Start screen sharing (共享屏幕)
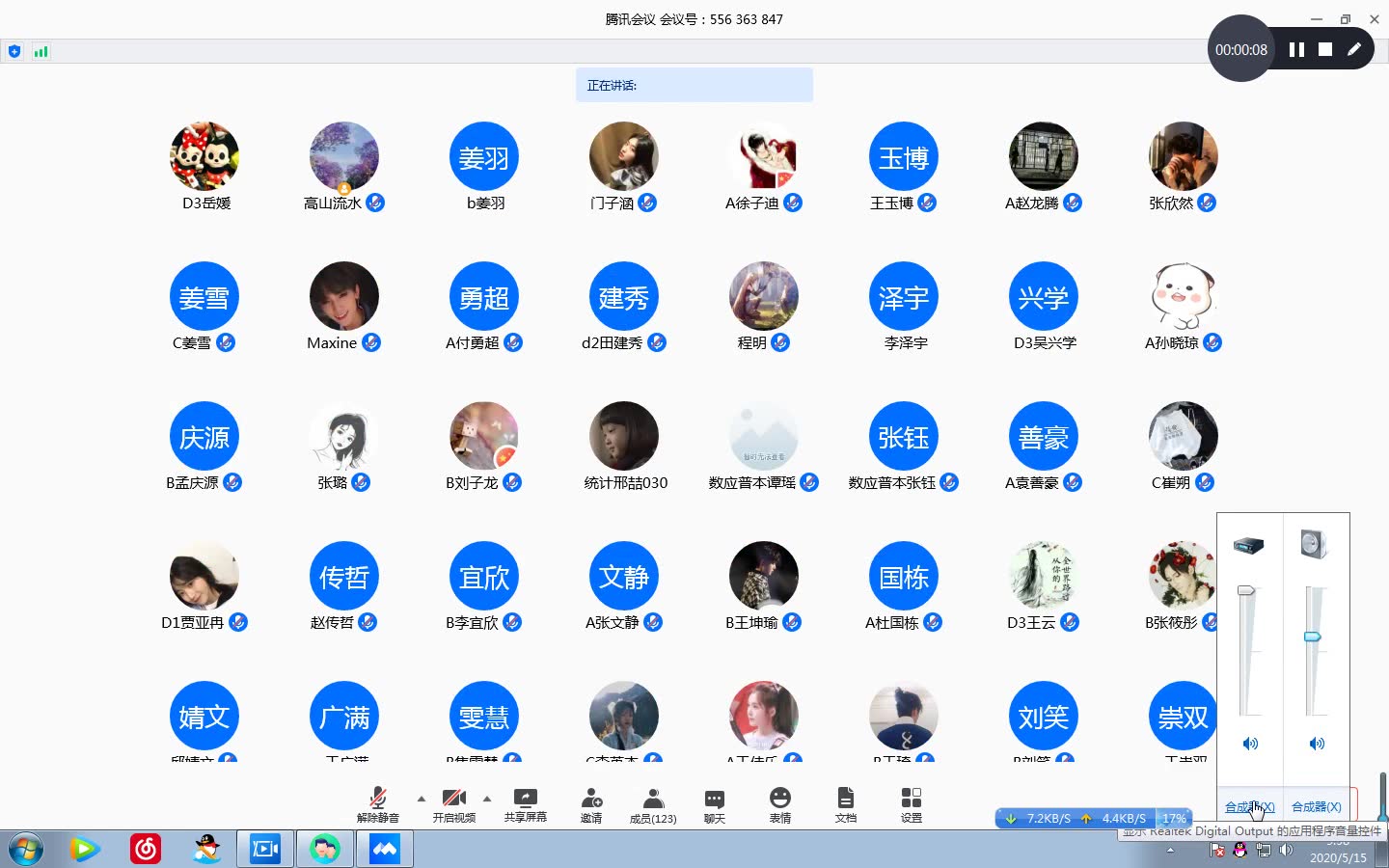The image size is (1389, 868). pyautogui.click(x=526, y=804)
